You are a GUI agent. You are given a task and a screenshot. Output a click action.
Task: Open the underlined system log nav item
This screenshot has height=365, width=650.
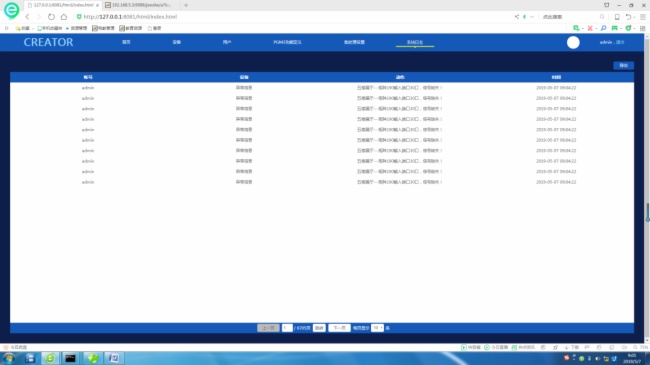point(415,42)
